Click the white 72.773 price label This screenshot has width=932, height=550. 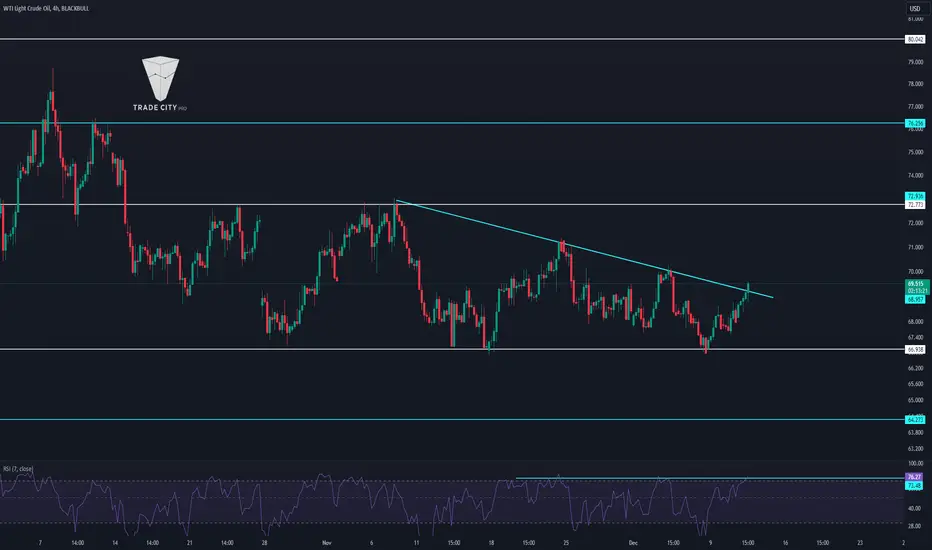pyautogui.click(x=915, y=205)
